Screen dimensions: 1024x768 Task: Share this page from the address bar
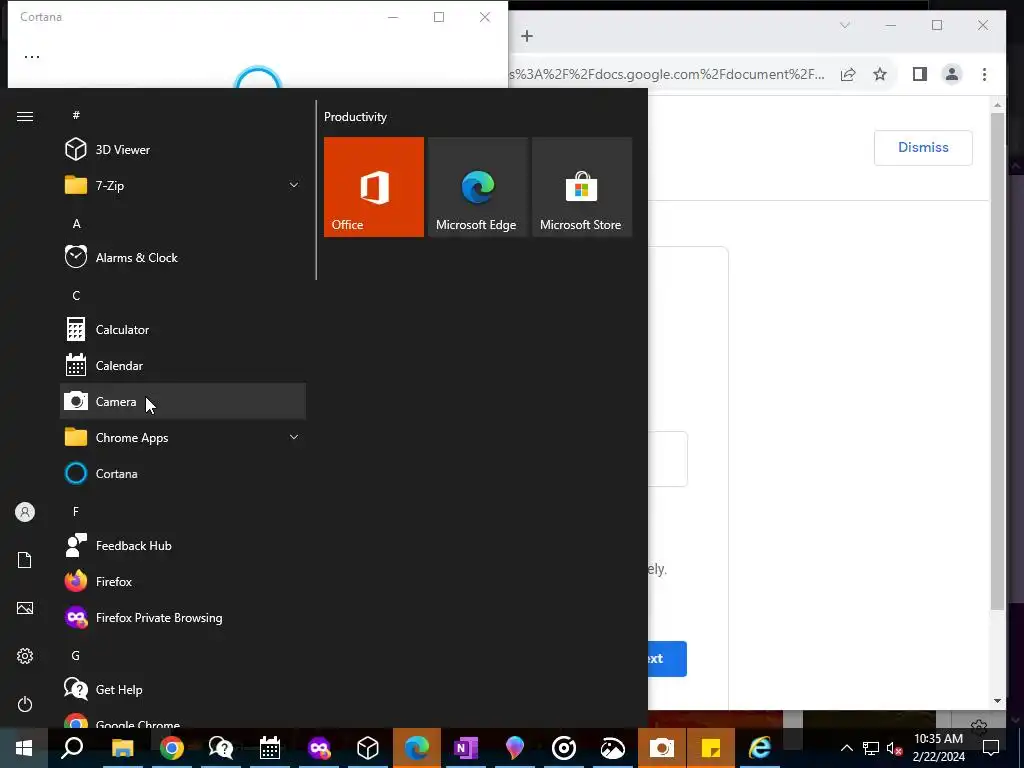848,74
